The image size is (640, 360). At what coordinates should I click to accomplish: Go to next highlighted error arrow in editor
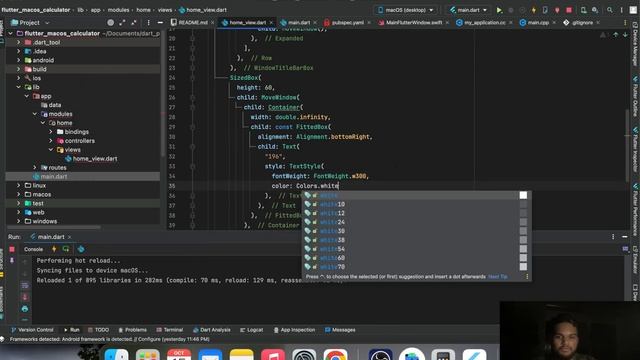(x=625, y=35)
